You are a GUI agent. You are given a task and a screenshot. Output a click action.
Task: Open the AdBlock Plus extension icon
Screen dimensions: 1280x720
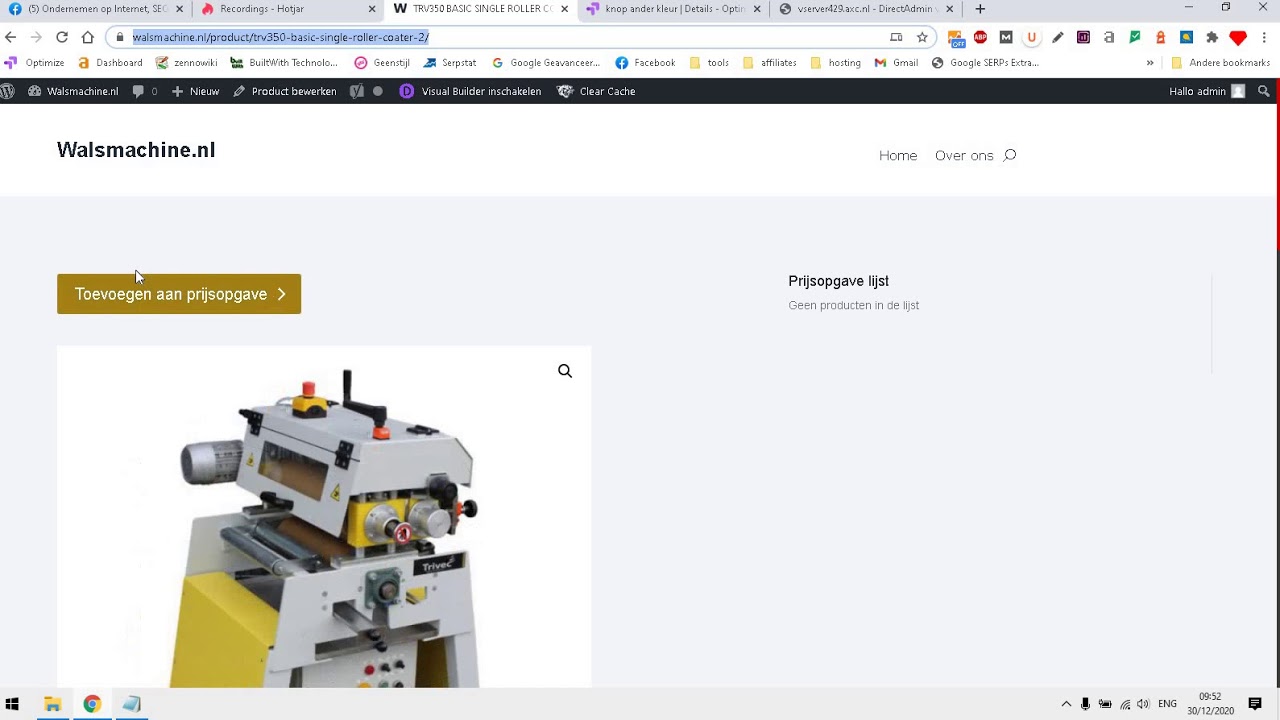point(980,37)
